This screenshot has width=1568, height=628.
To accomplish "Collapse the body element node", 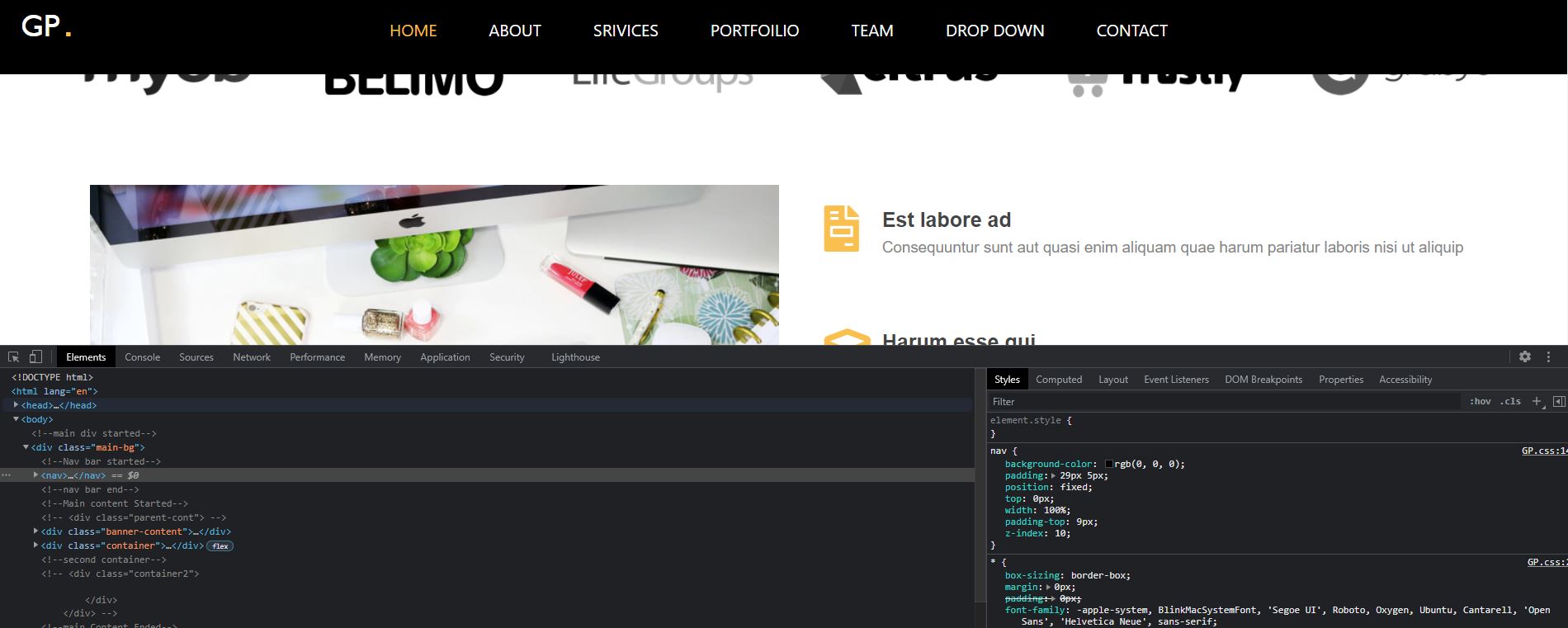I will click(x=16, y=419).
